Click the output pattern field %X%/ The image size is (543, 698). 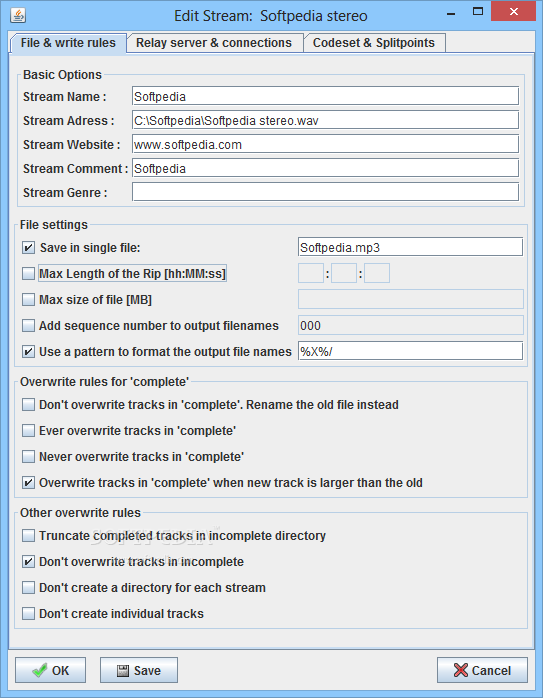click(410, 351)
